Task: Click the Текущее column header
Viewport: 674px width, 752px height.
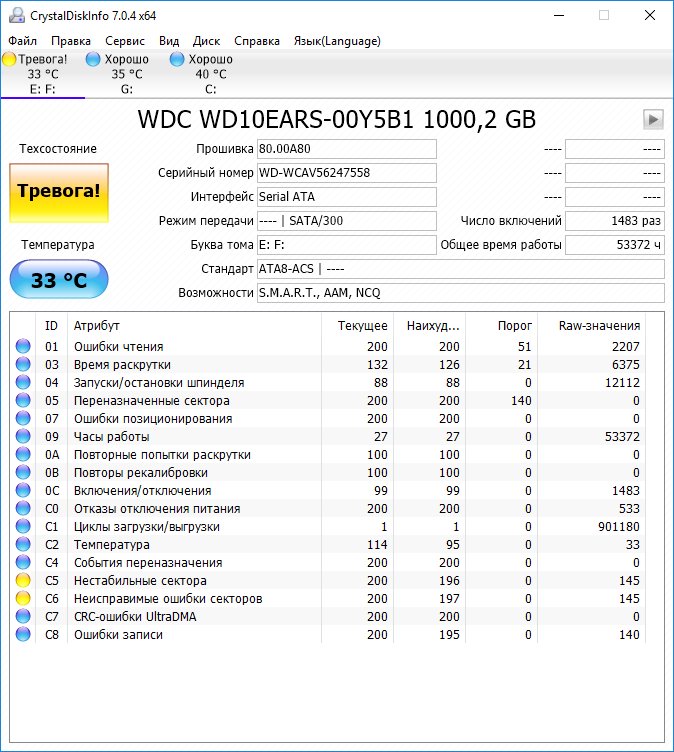Action: 357,326
